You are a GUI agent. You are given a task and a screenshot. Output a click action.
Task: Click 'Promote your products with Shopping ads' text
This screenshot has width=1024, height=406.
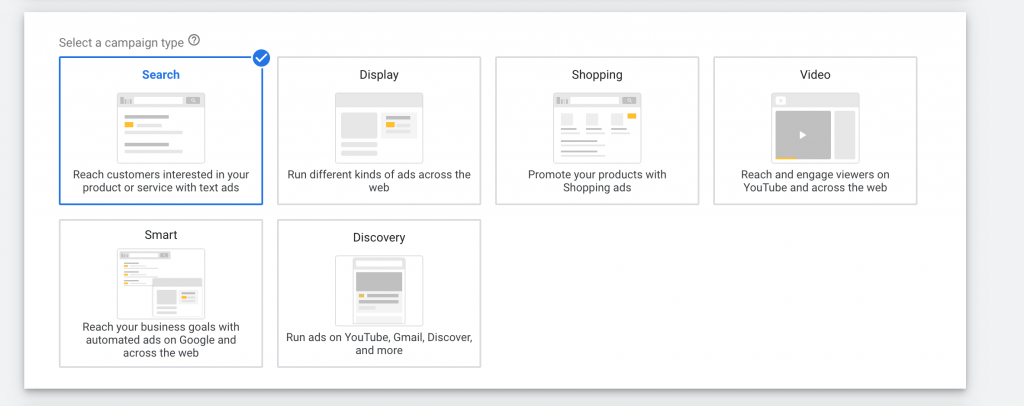pyautogui.click(x=597, y=181)
